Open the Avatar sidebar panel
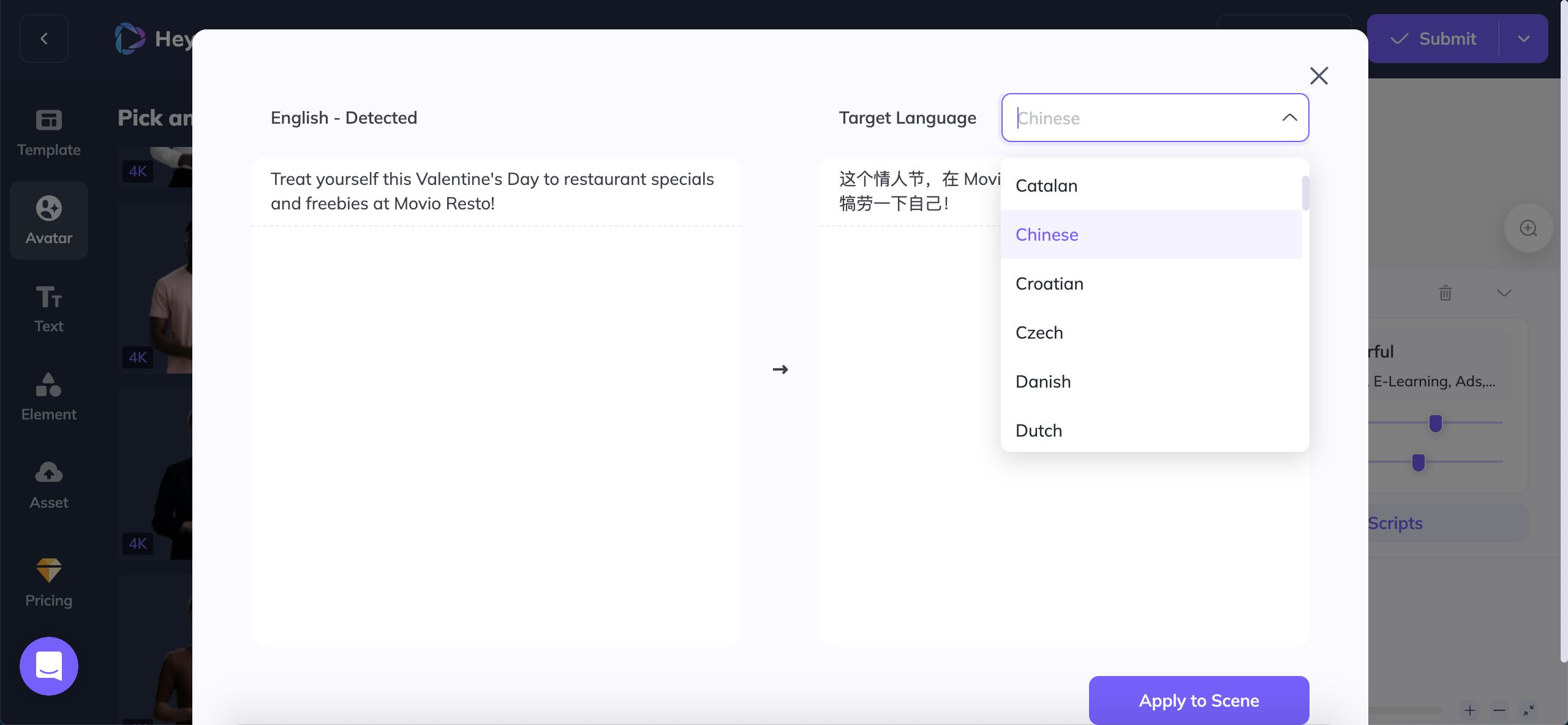Screen dimensions: 1568x725 pos(49,220)
